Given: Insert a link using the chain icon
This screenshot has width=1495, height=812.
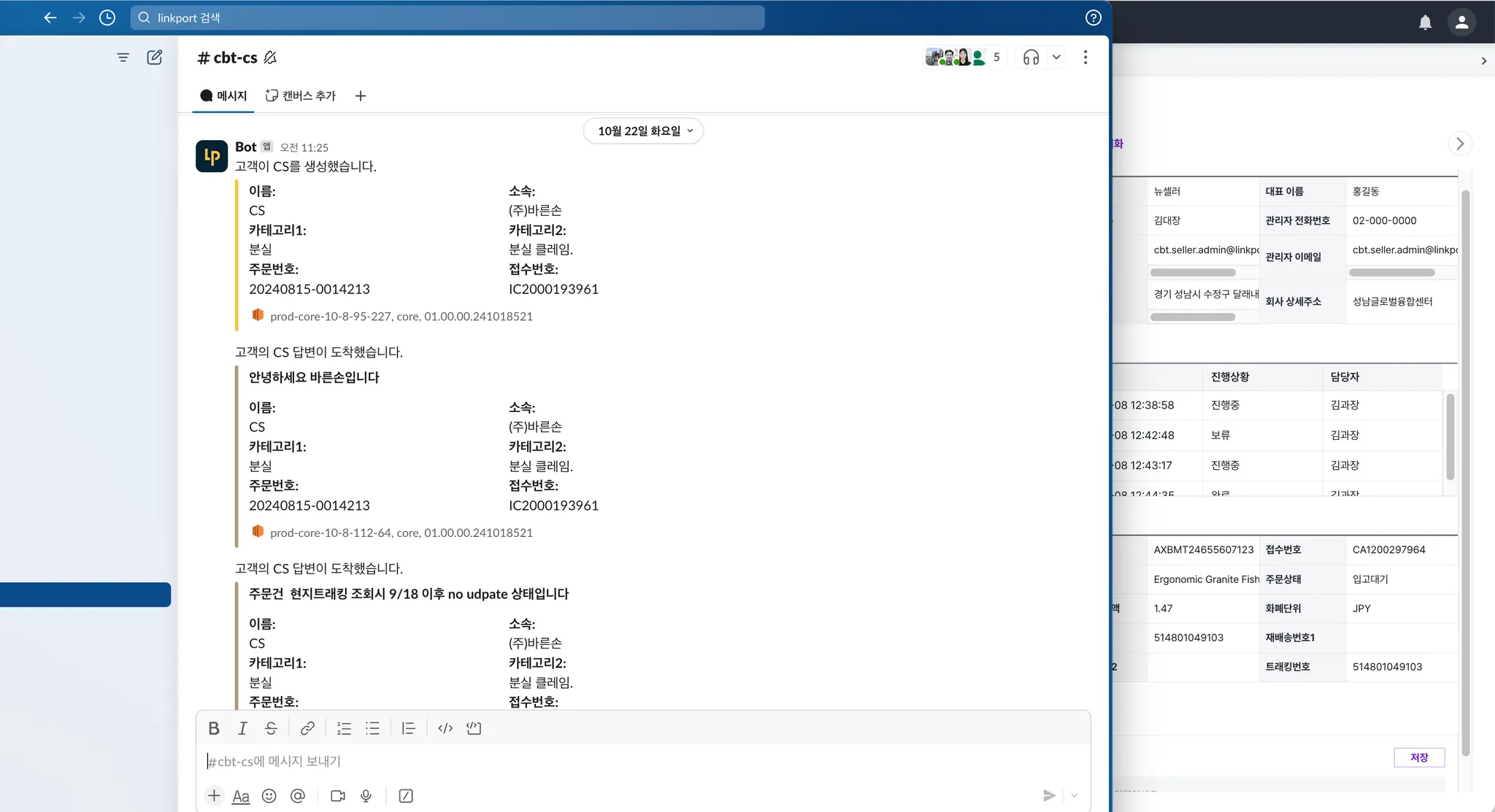Looking at the screenshot, I should point(307,728).
